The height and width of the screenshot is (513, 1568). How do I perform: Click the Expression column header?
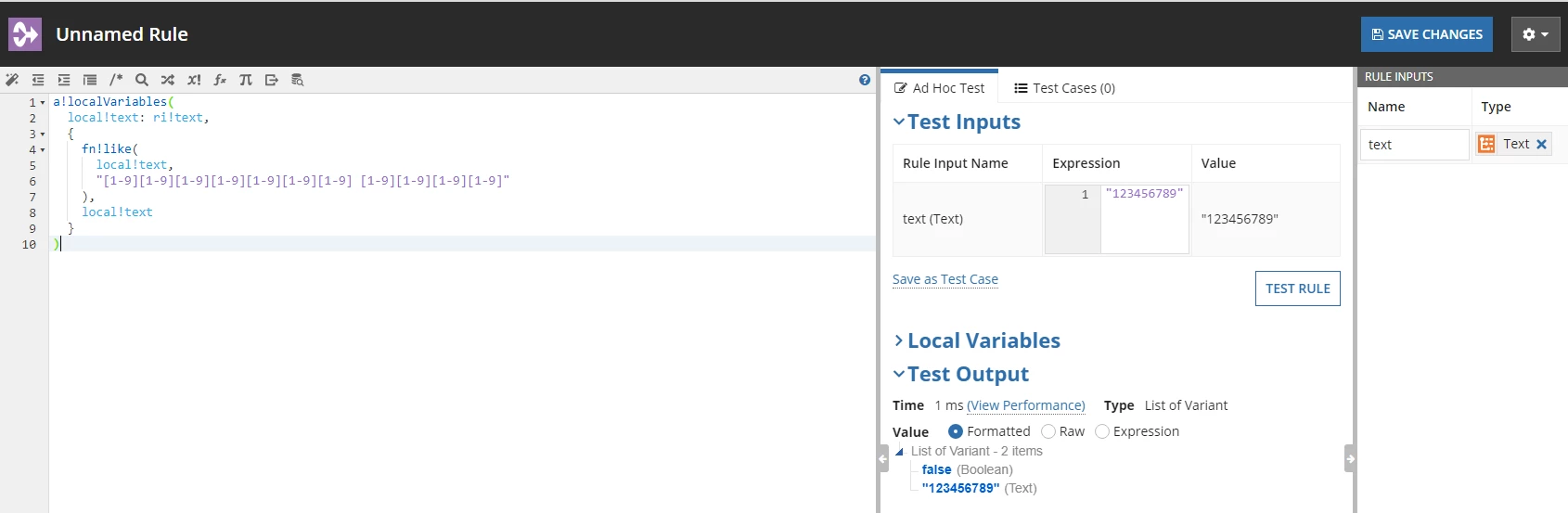(1086, 163)
